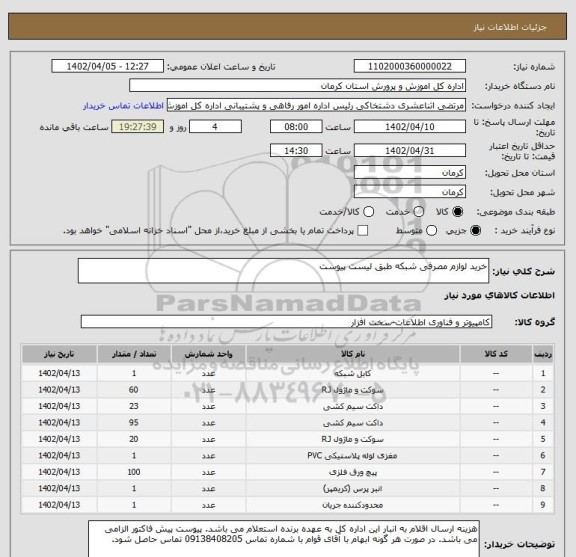Click the announcement date field 1402/04/05 - 12:27
This screenshot has height=557, width=576.
coord(108,67)
